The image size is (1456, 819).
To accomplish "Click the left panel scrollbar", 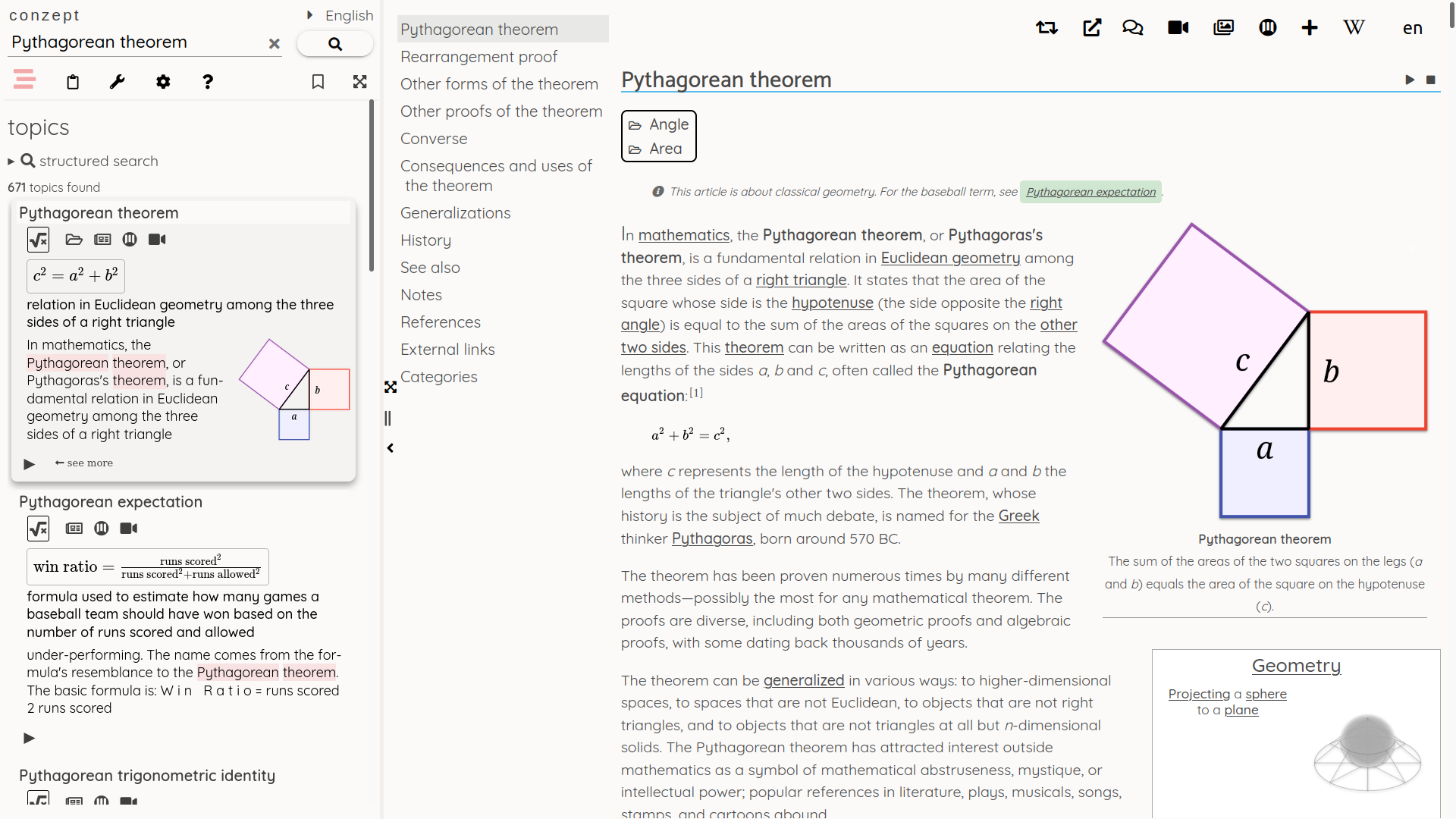I will pyautogui.click(x=372, y=186).
